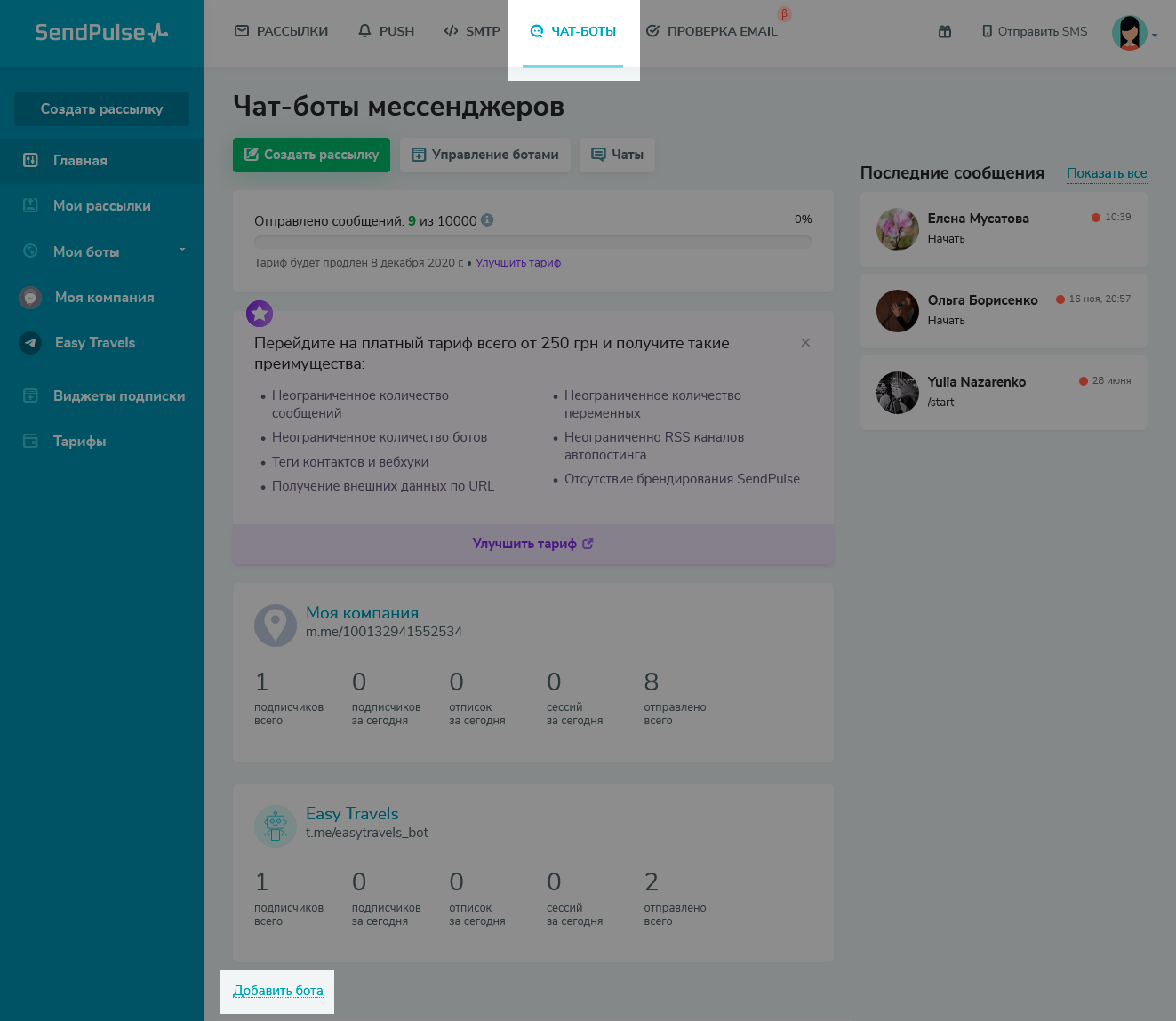Click Улучшить тариф link under progress bar
Screen dimensions: 1176x1021
pos(518,263)
